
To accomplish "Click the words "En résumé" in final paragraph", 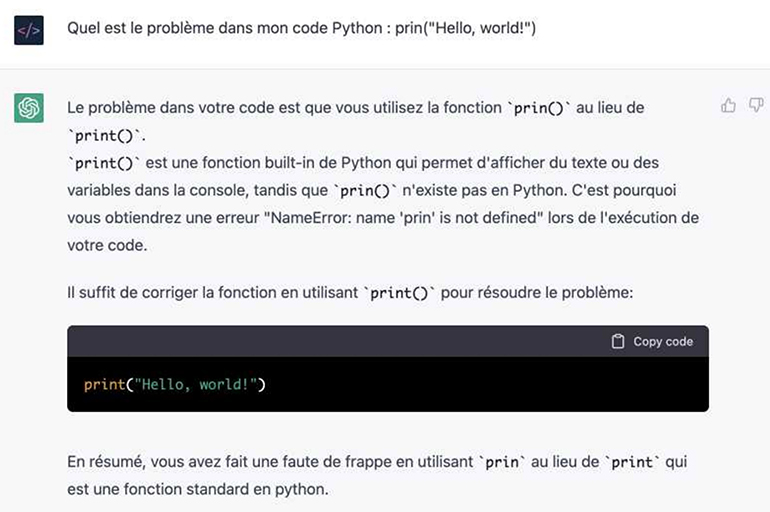I will tap(103, 462).
